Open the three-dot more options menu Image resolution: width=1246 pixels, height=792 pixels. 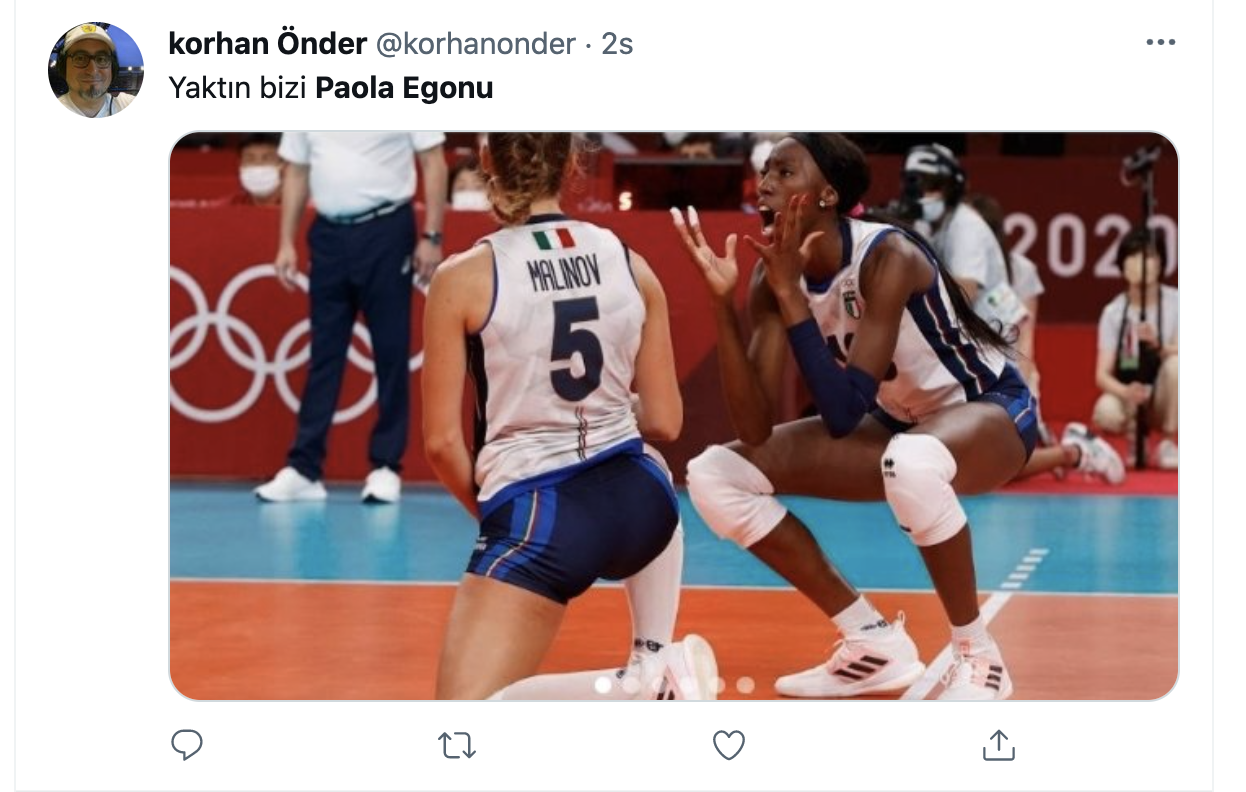(1160, 43)
